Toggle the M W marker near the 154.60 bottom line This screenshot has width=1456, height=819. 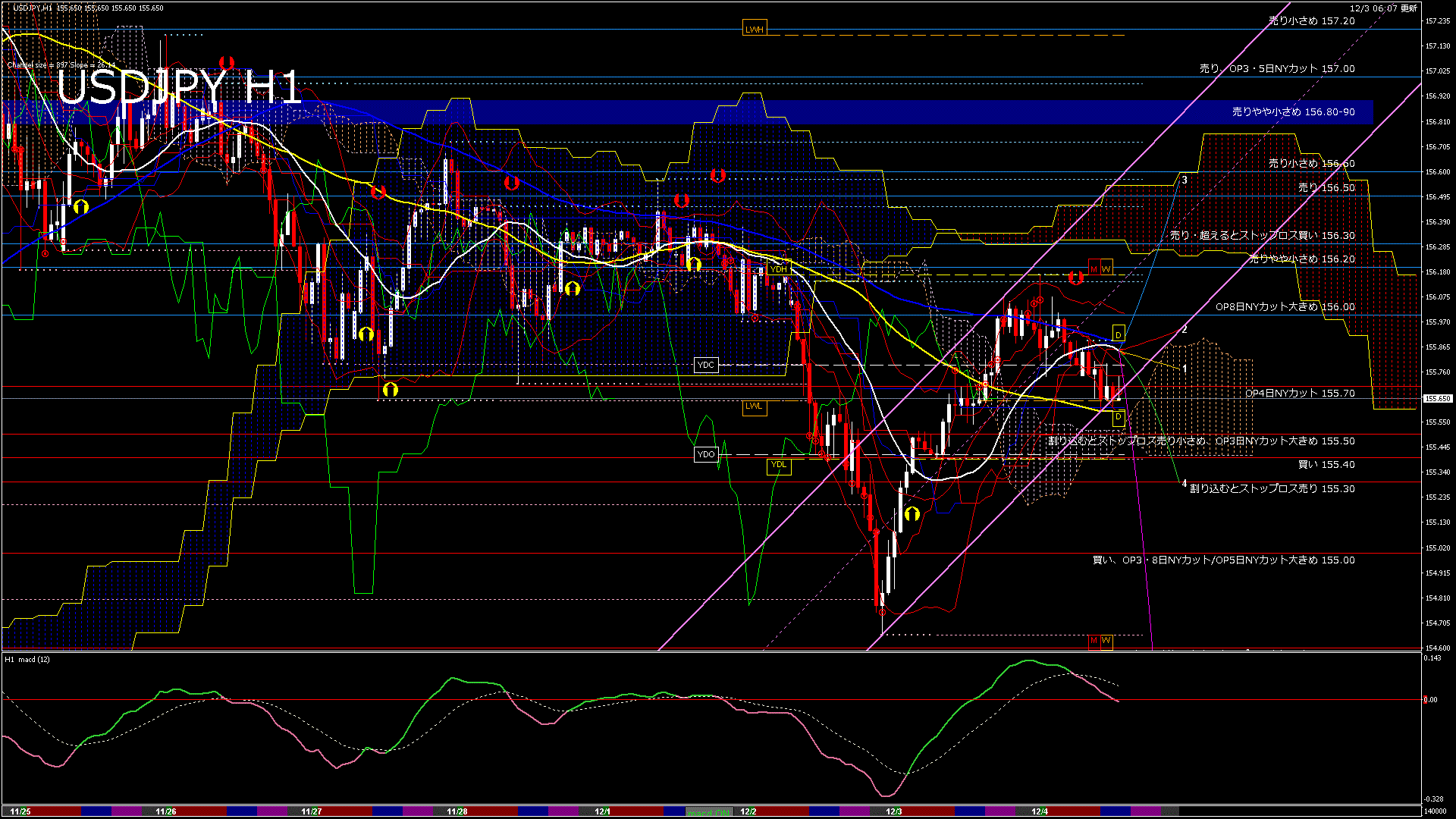(x=1101, y=641)
